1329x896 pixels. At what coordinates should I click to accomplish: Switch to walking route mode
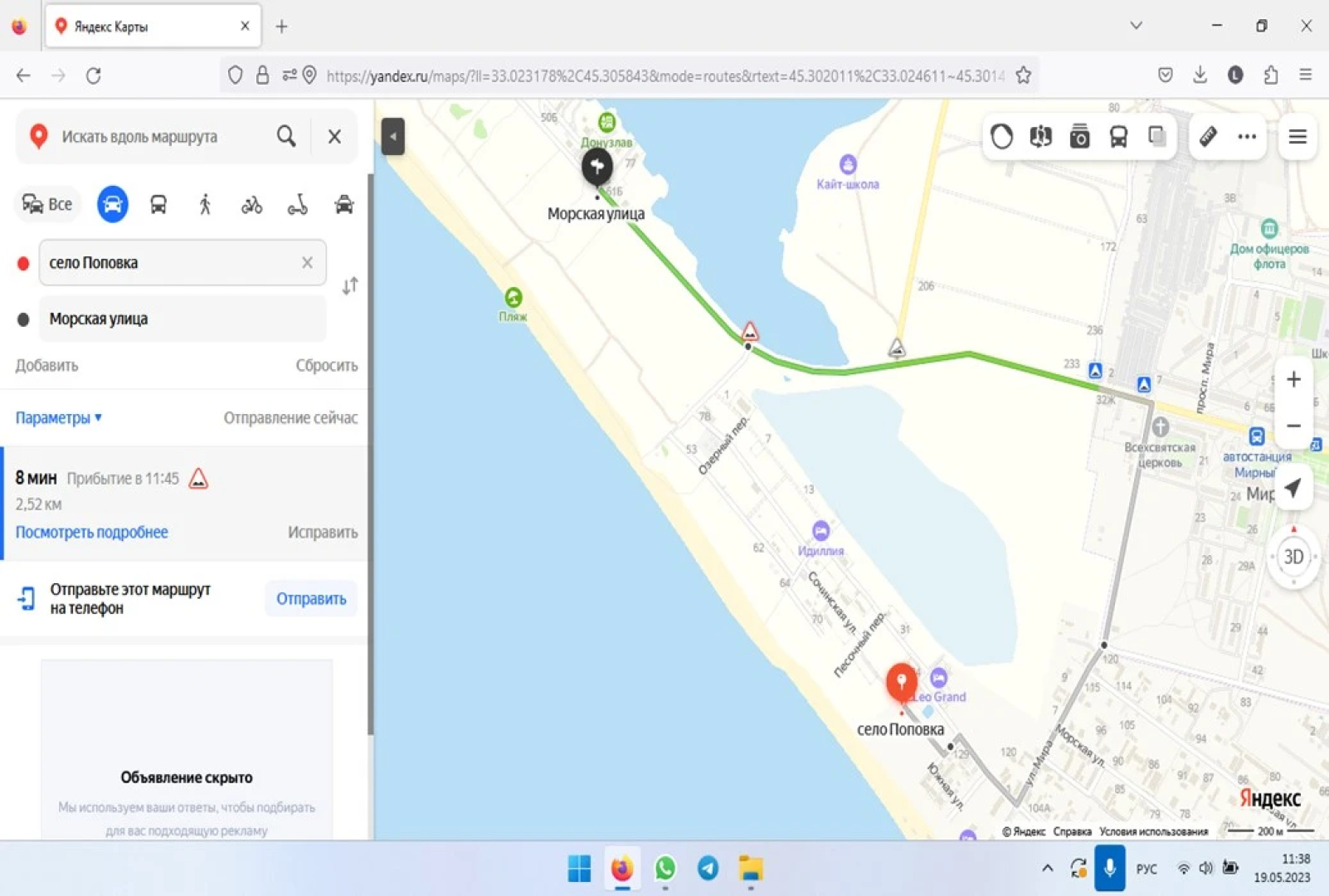(205, 204)
